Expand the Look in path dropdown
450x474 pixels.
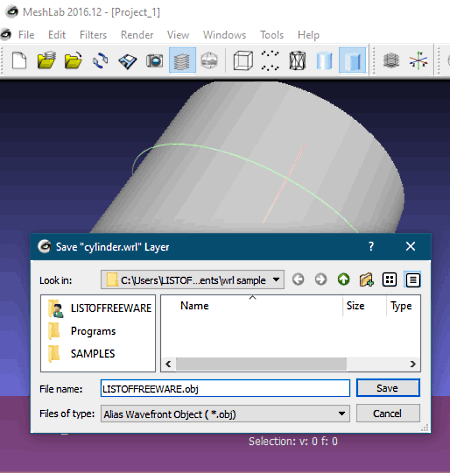276,280
